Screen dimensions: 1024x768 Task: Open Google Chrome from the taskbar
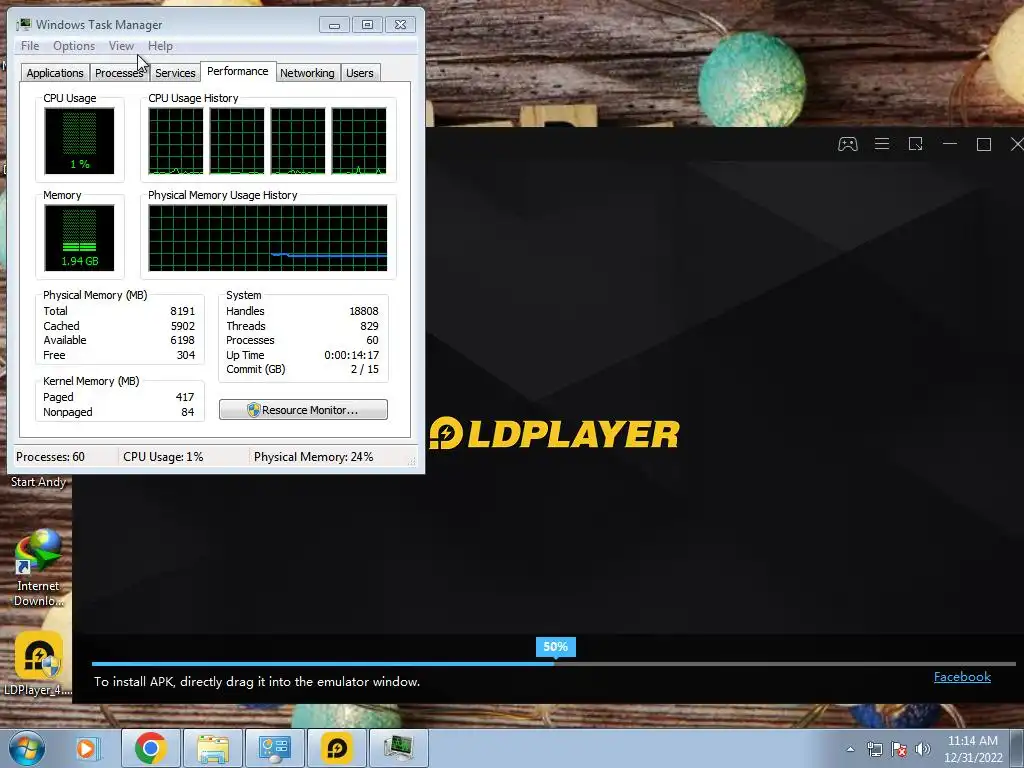click(x=150, y=748)
